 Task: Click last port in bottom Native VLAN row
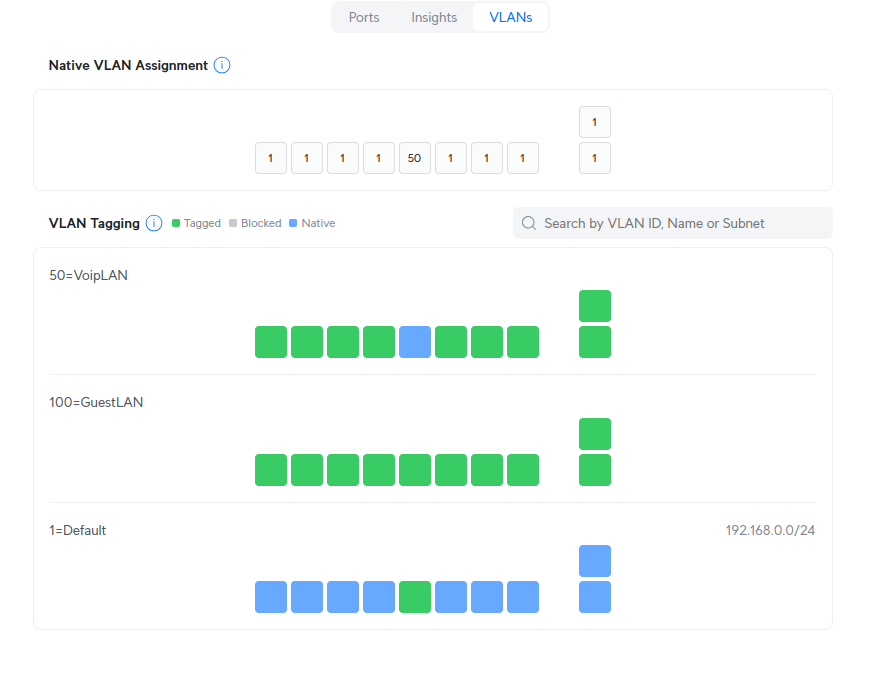click(595, 158)
